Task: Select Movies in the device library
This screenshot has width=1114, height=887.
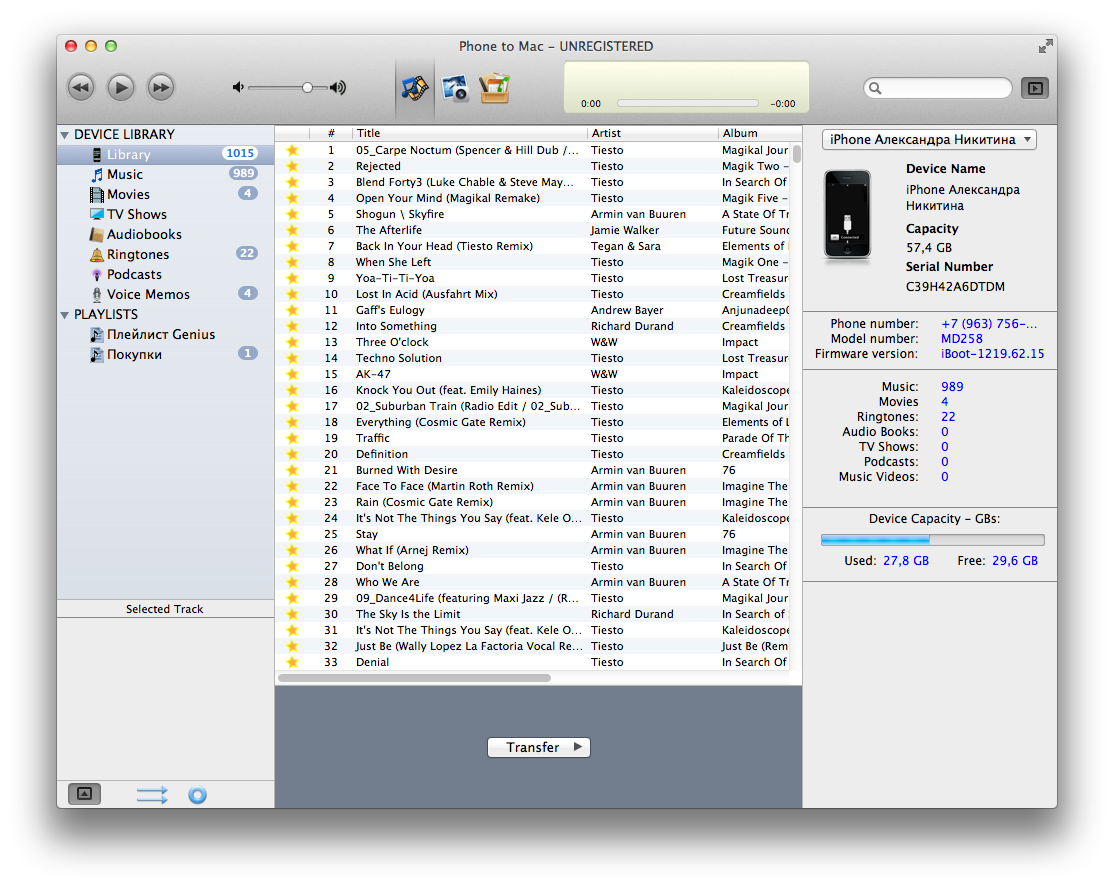Action: [128, 194]
